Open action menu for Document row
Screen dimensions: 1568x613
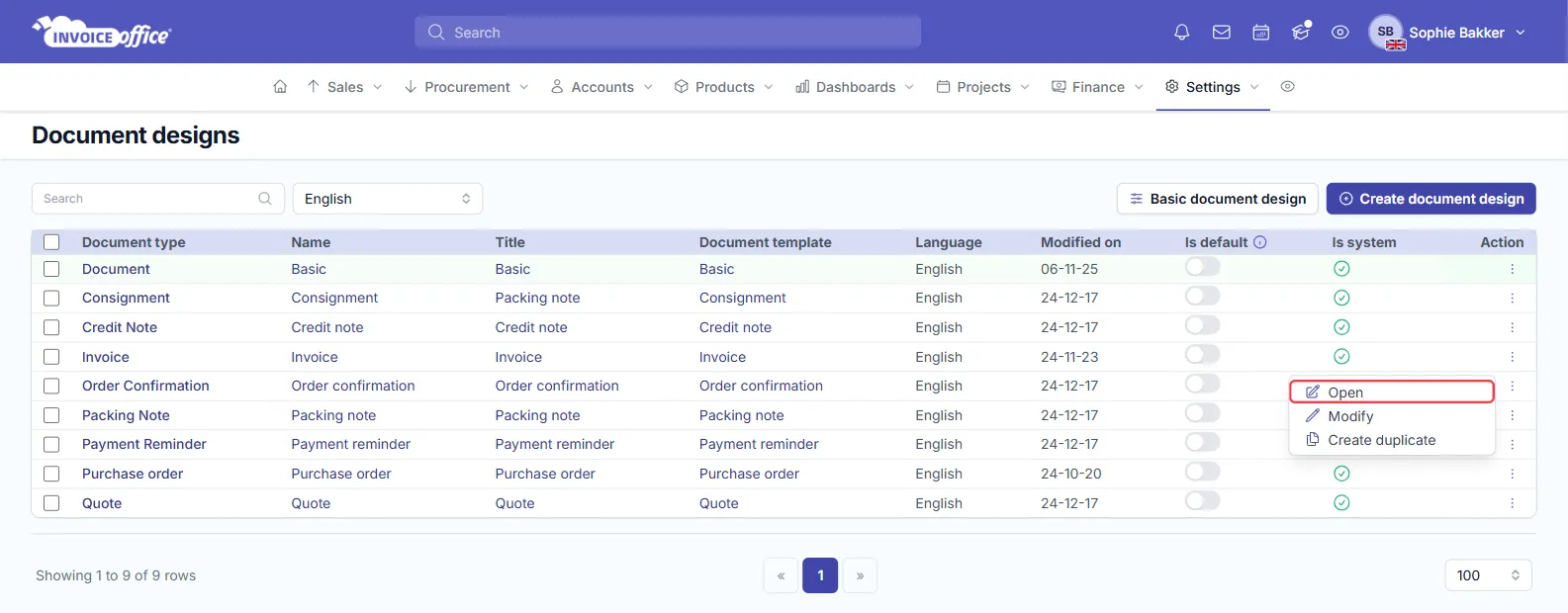1512,269
